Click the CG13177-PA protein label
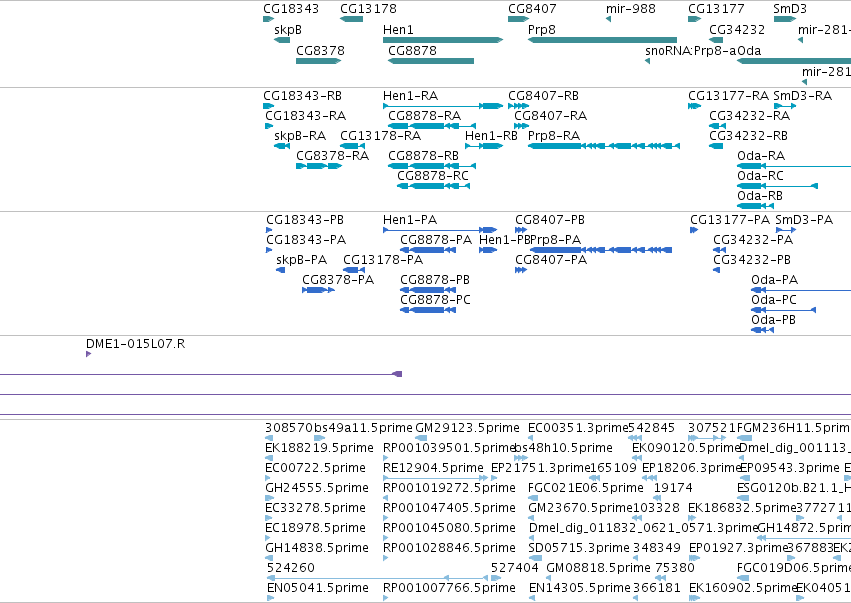The image size is (851, 603). 730,220
